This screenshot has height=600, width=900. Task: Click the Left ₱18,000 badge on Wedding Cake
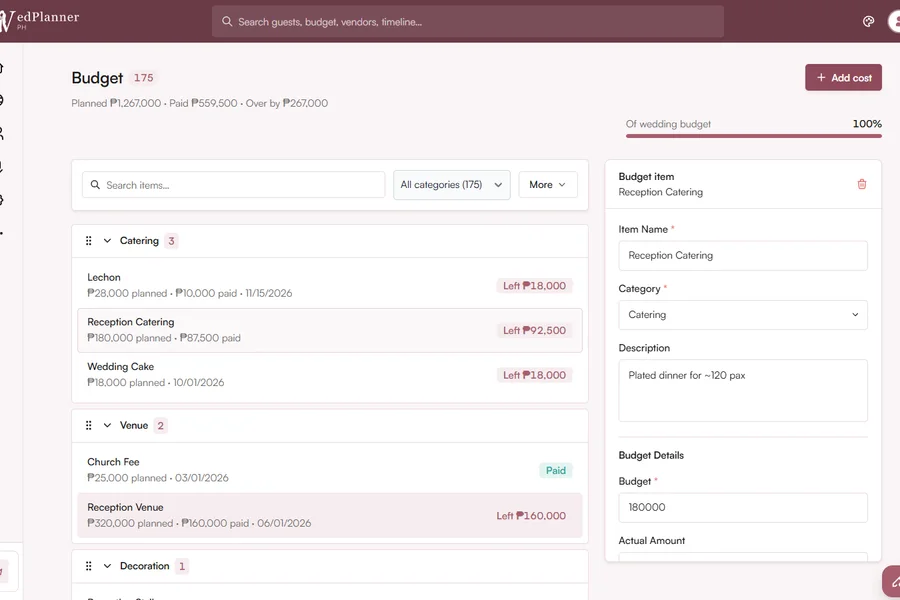pyautogui.click(x=534, y=375)
